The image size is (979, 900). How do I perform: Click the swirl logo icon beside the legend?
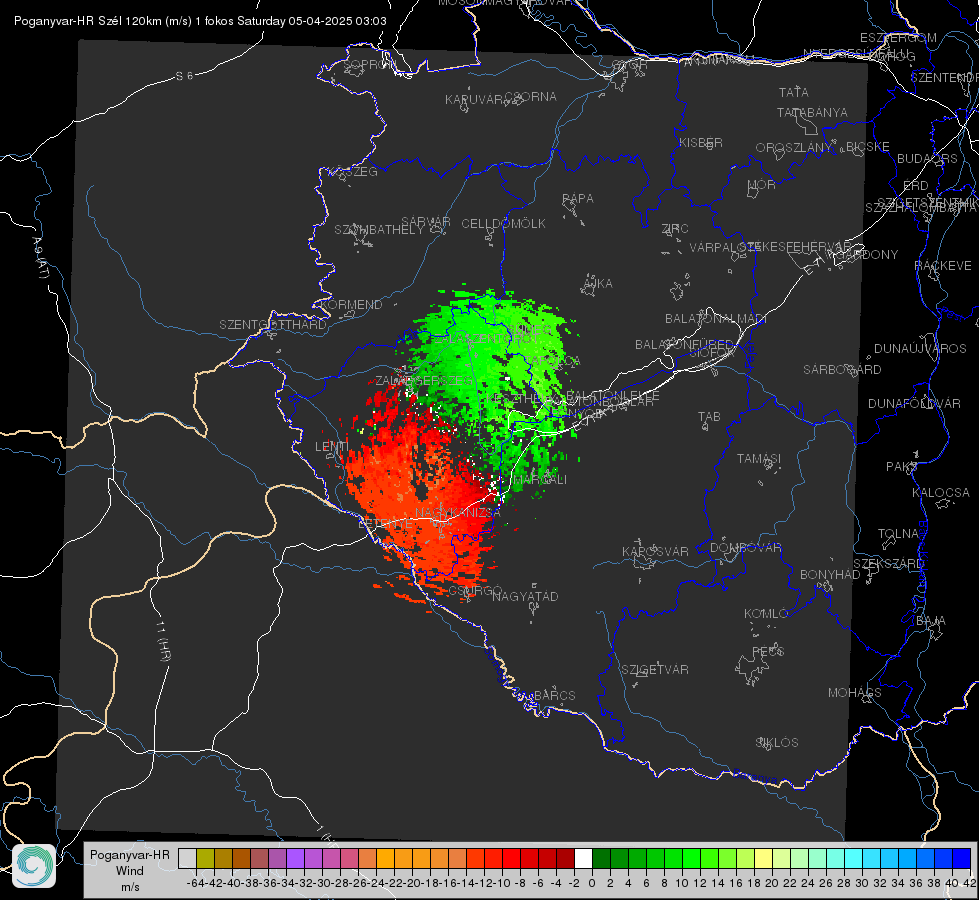(34, 866)
